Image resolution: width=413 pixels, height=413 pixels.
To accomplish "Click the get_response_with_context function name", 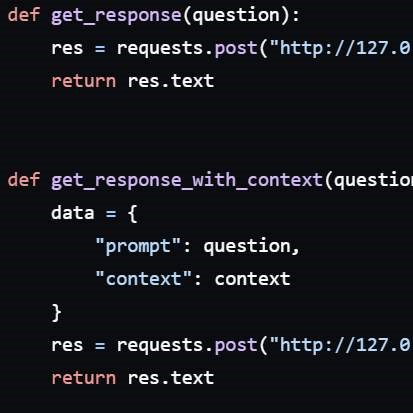I will click(x=187, y=181).
